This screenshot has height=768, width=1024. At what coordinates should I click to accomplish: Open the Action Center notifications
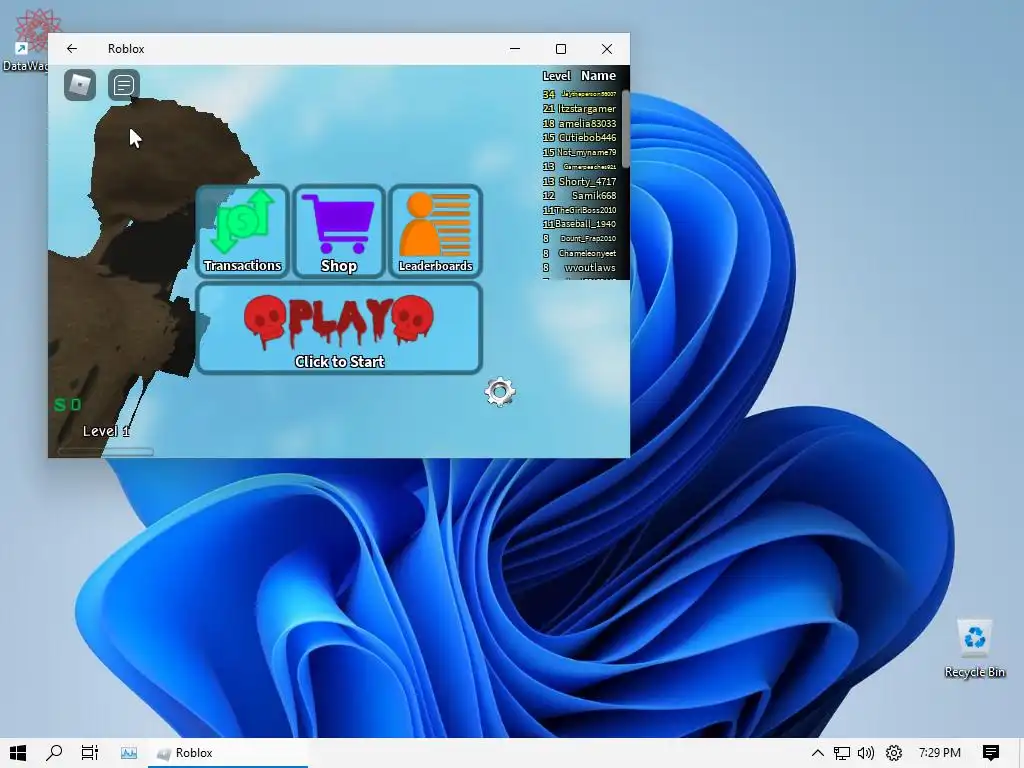[x=991, y=753]
